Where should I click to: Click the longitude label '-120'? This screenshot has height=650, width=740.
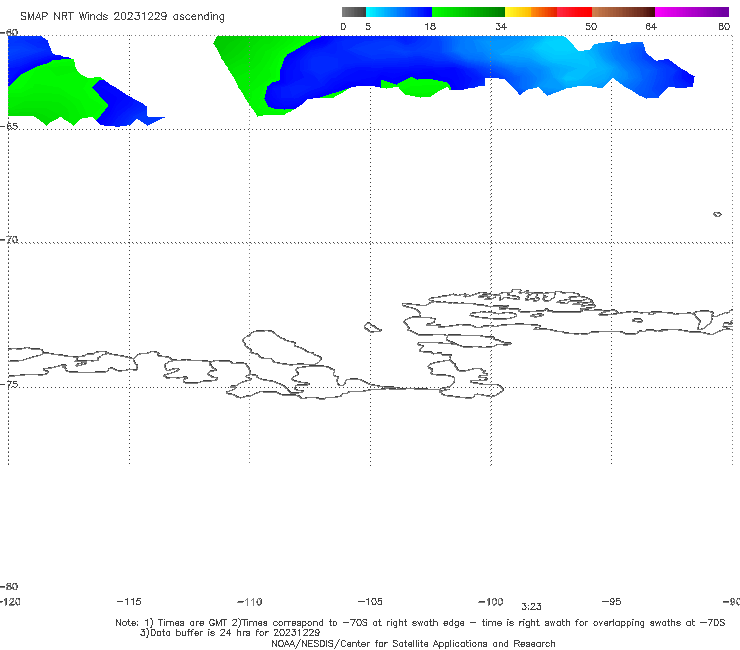(10, 601)
